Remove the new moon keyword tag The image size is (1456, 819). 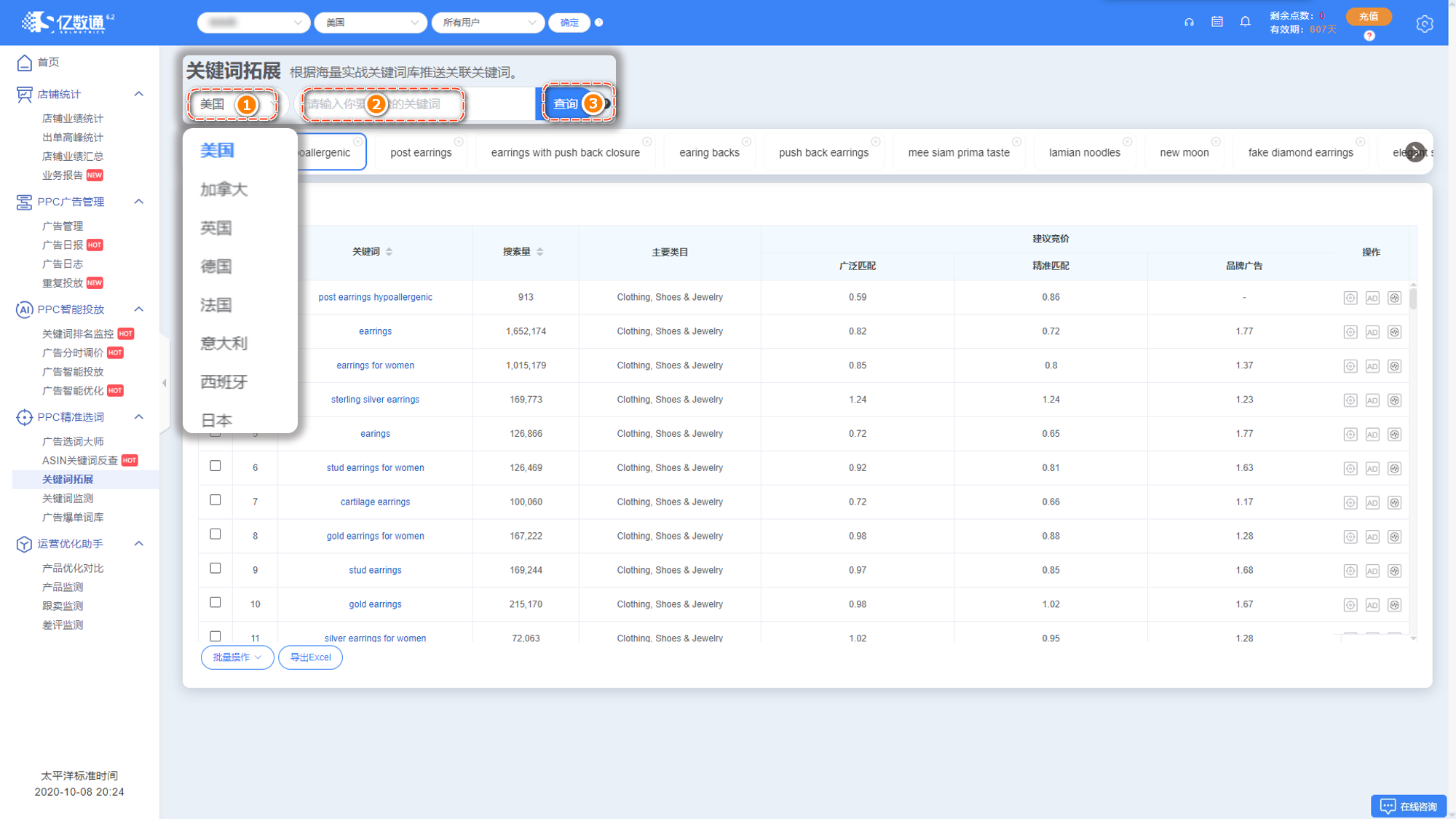[x=1216, y=141]
